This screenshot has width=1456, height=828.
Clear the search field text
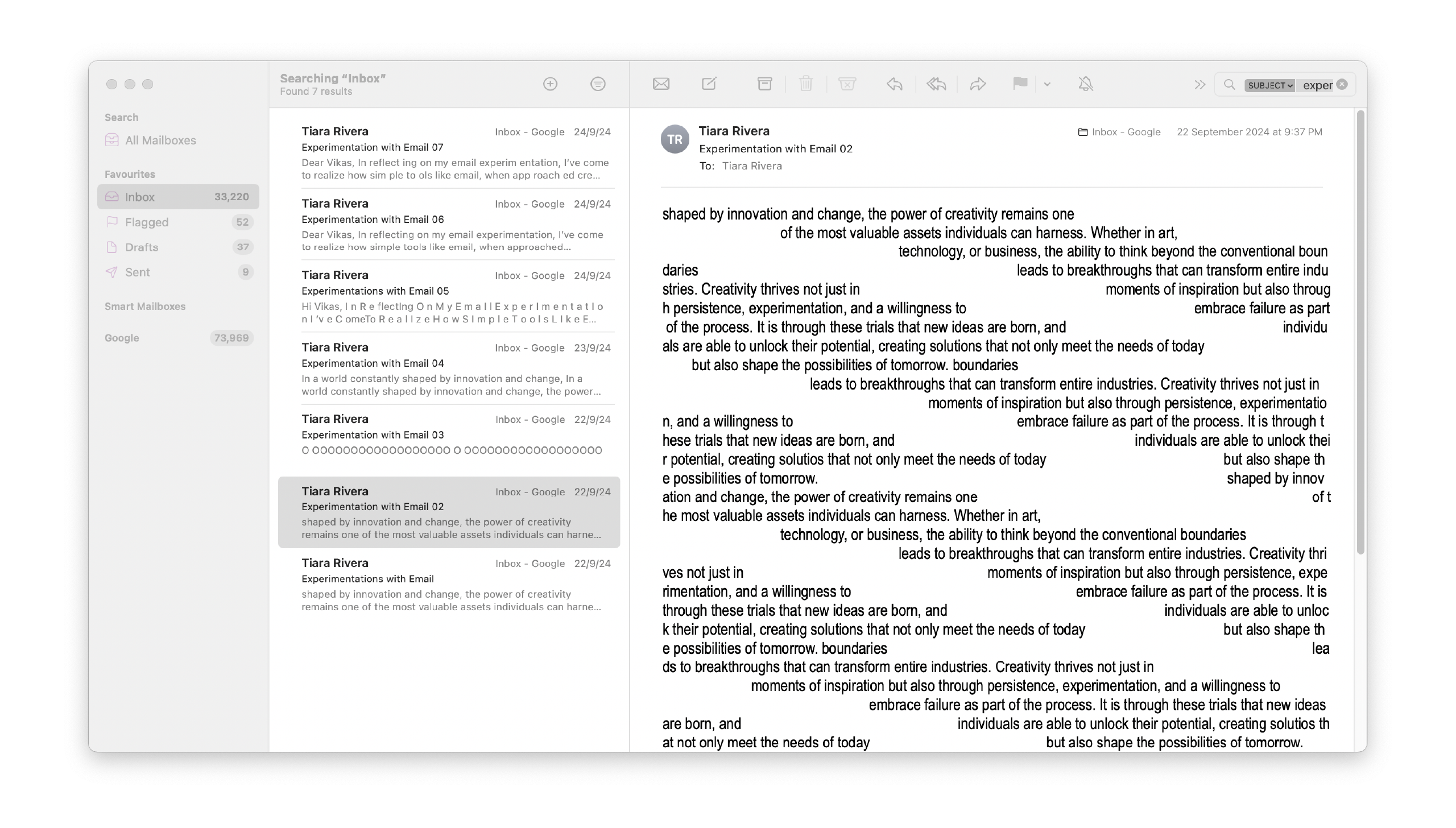[x=1342, y=84]
